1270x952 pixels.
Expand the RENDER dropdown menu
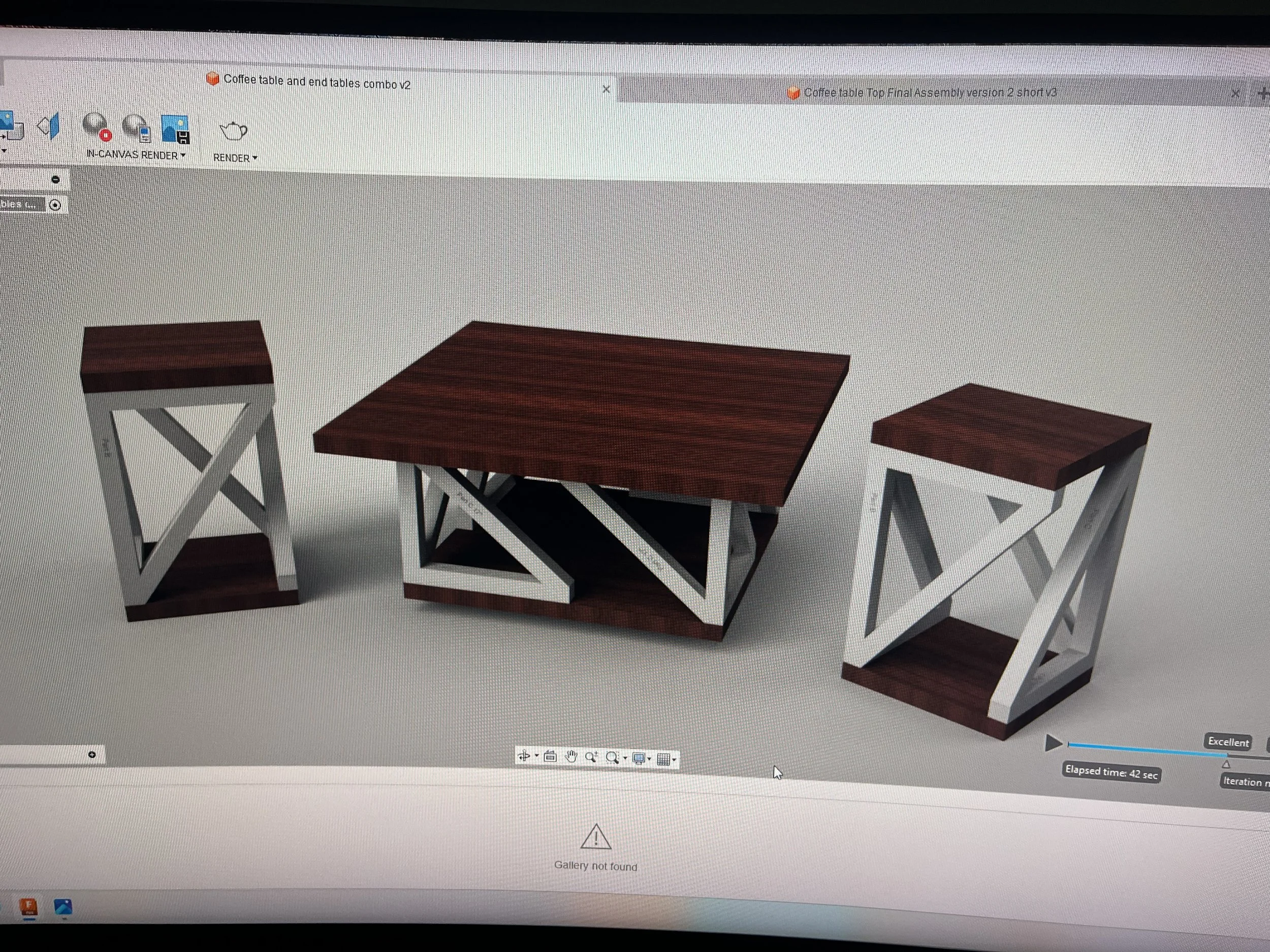click(x=235, y=158)
